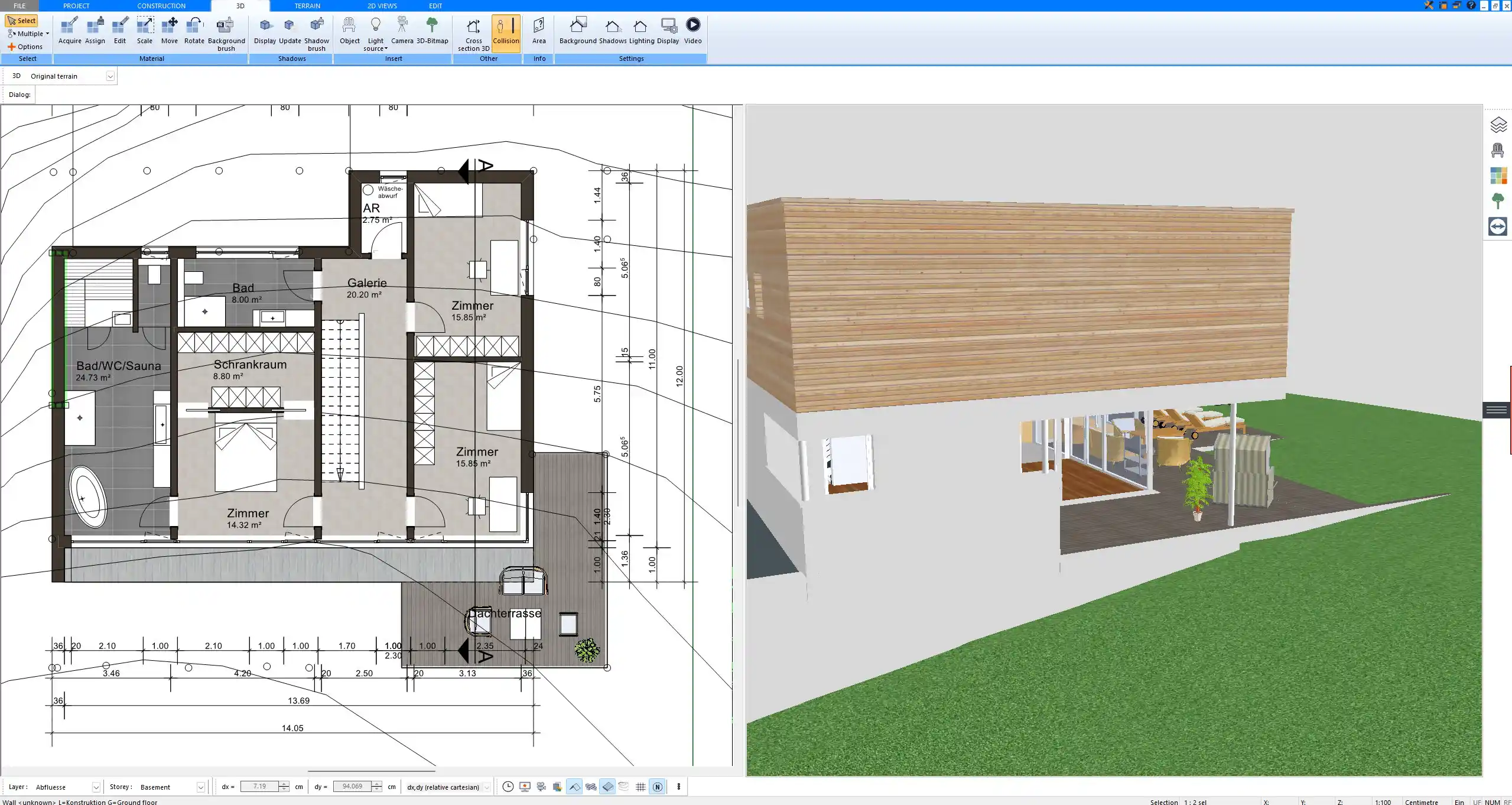Click the dy value spinner arrows

coord(377,787)
